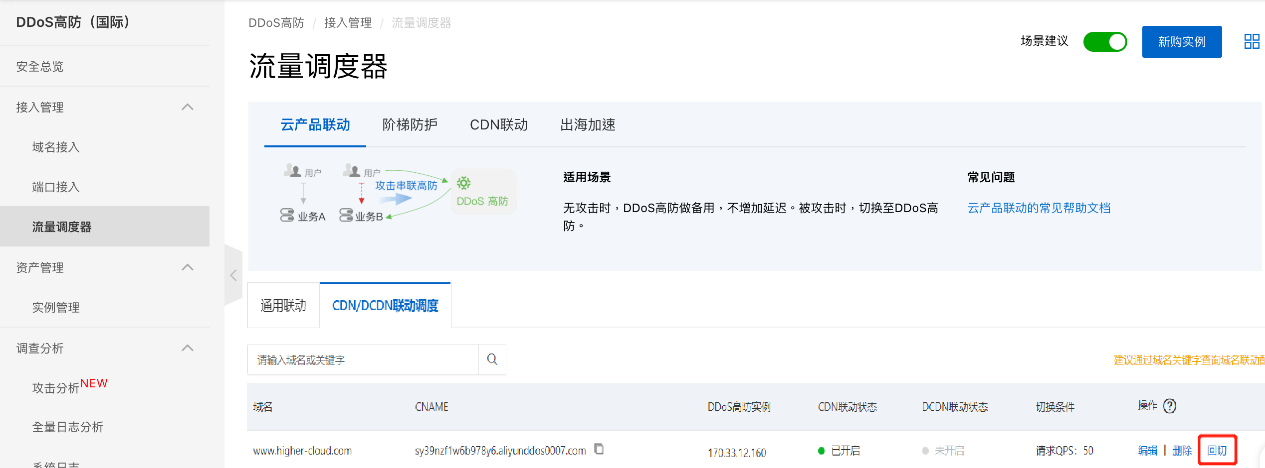Collapse the sidebar using the arrow handle
Viewport: 1265px width, 468px height.
pyautogui.click(x=233, y=274)
